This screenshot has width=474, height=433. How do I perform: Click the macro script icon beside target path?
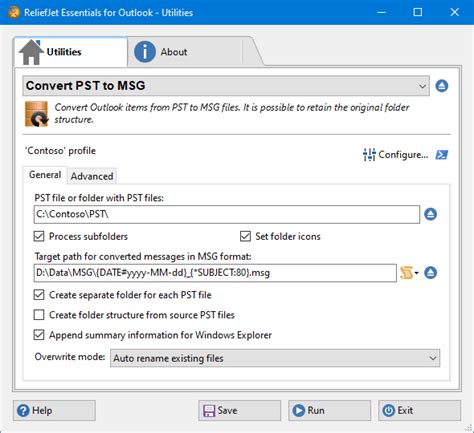pyautogui.click(x=406, y=273)
